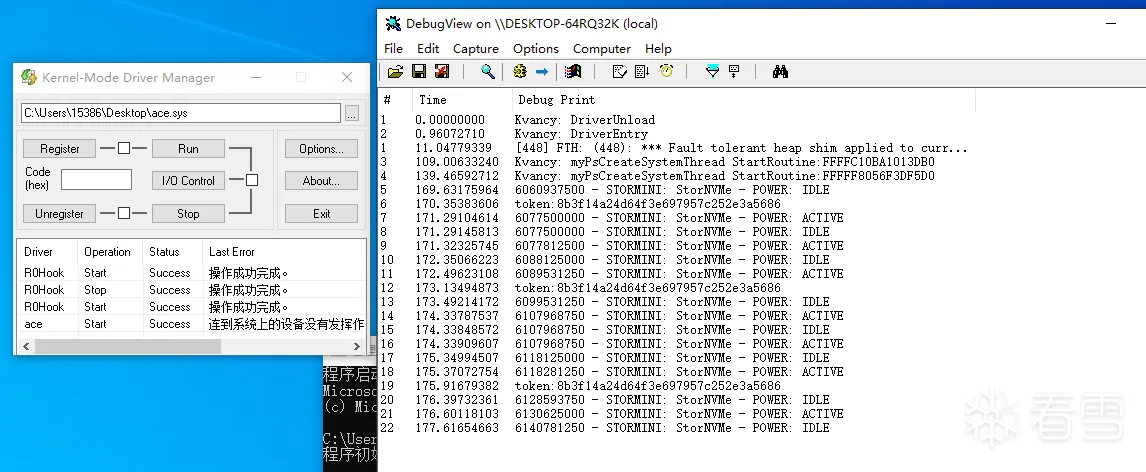Viewport: 1146px width, 472px height.
Task: Open Find with binoculars icon
Action: coord(780,72)
